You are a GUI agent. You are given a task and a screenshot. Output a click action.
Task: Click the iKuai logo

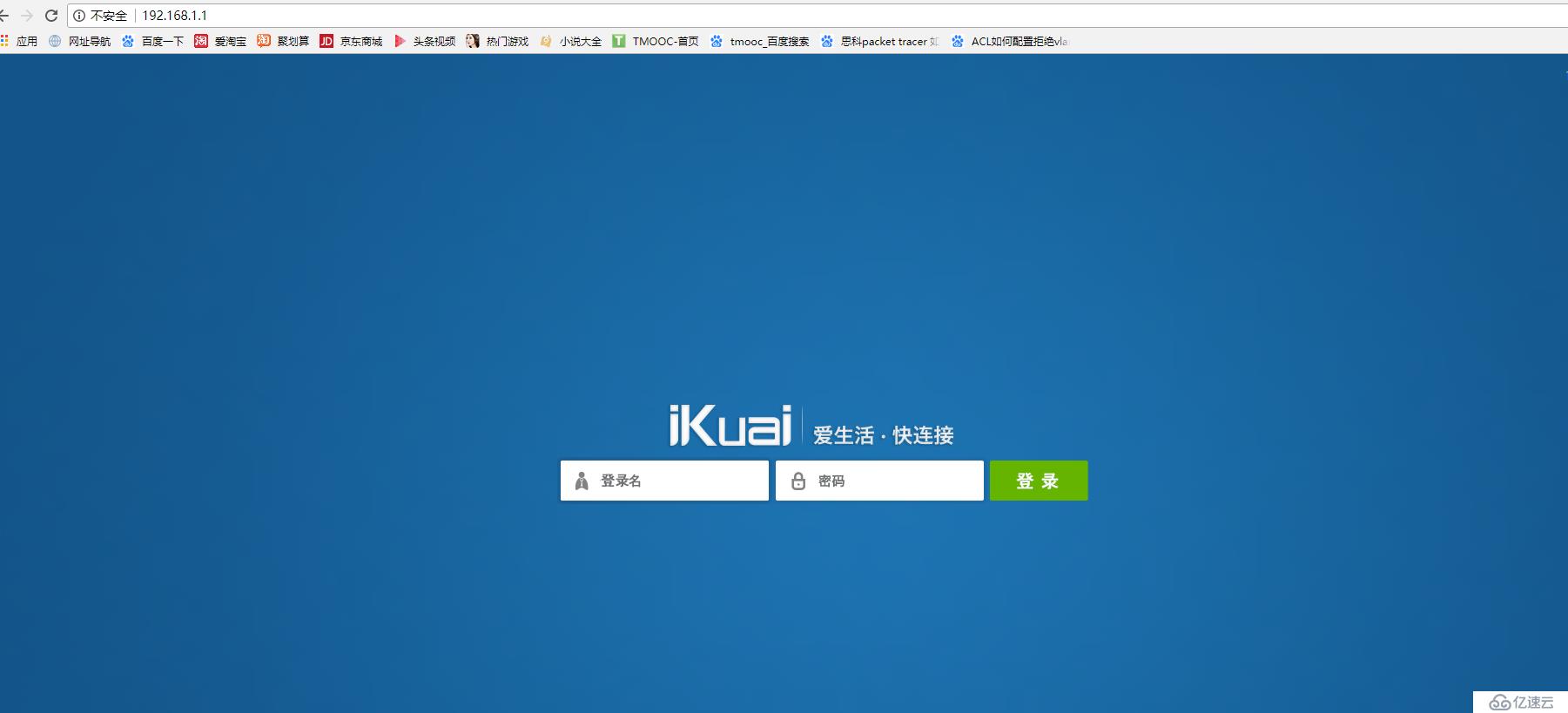coord(730,425)
